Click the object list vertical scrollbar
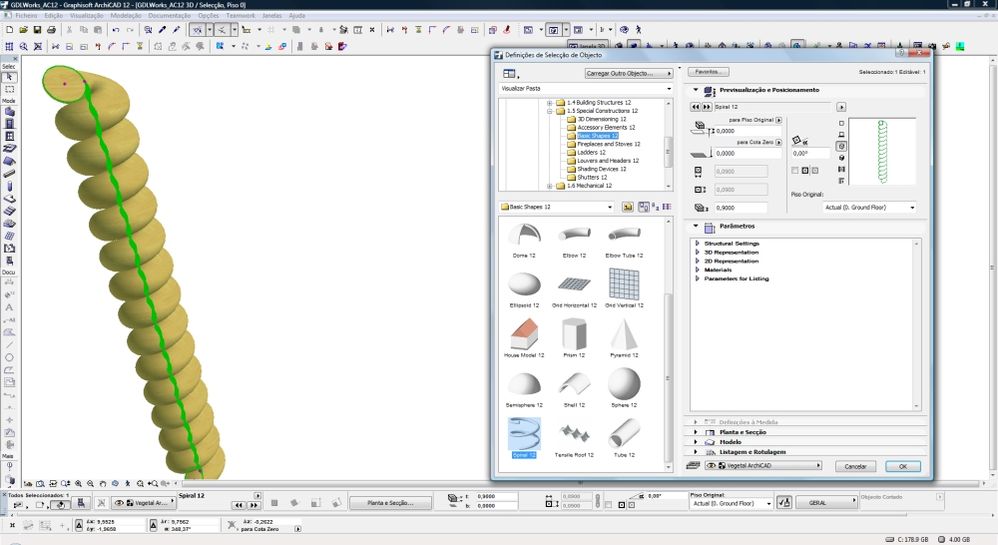This screenshot has height=545, width=998. point(668,344)
